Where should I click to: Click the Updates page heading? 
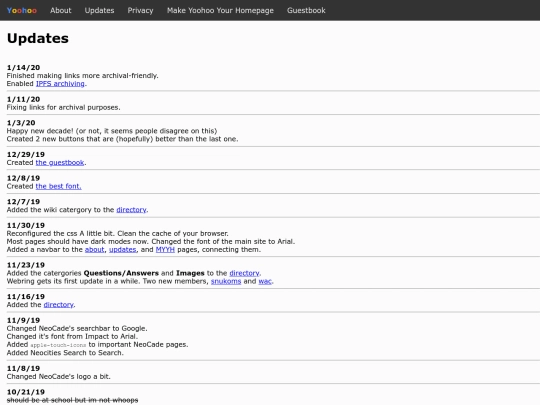[38, 38]
